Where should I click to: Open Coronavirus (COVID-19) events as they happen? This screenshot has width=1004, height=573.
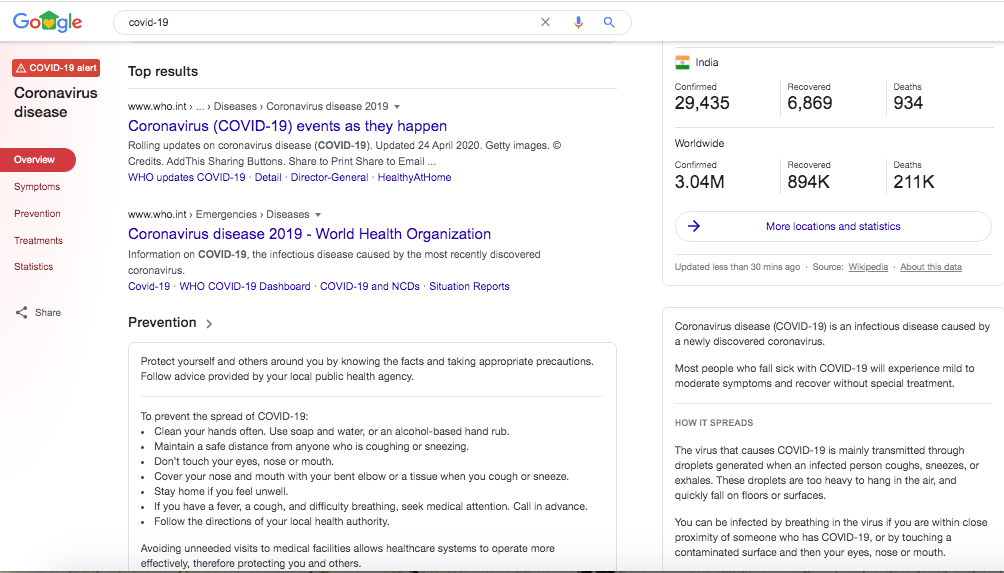point(287,126)
